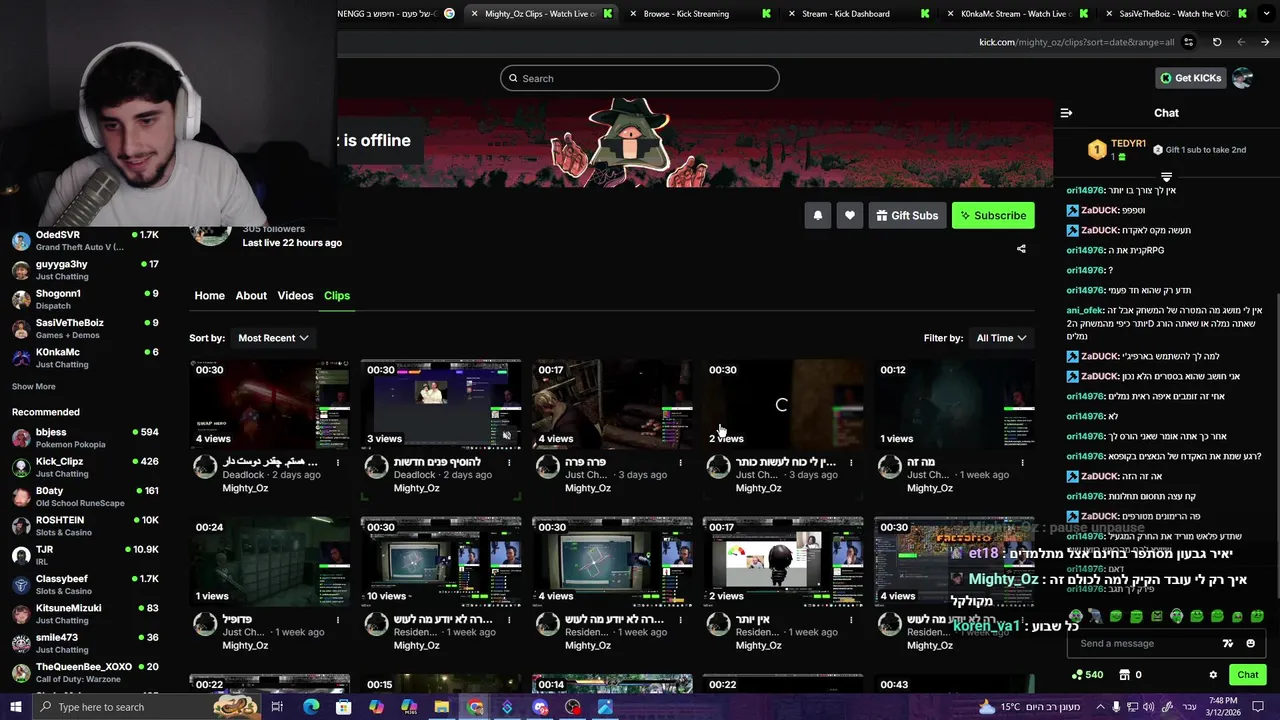This screenshot has height=720, width=1280.
Task: Click Get KICKs button
Action: pos(1190,78)
